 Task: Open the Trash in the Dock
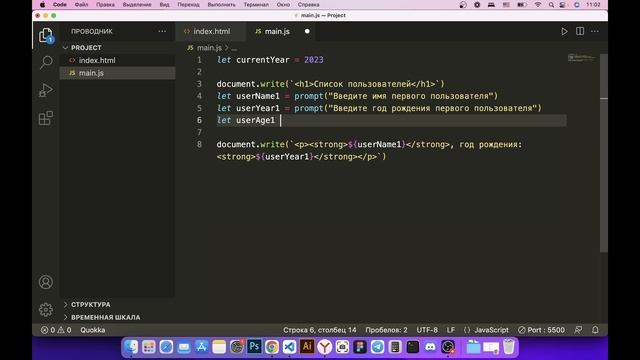pos(509,347)
